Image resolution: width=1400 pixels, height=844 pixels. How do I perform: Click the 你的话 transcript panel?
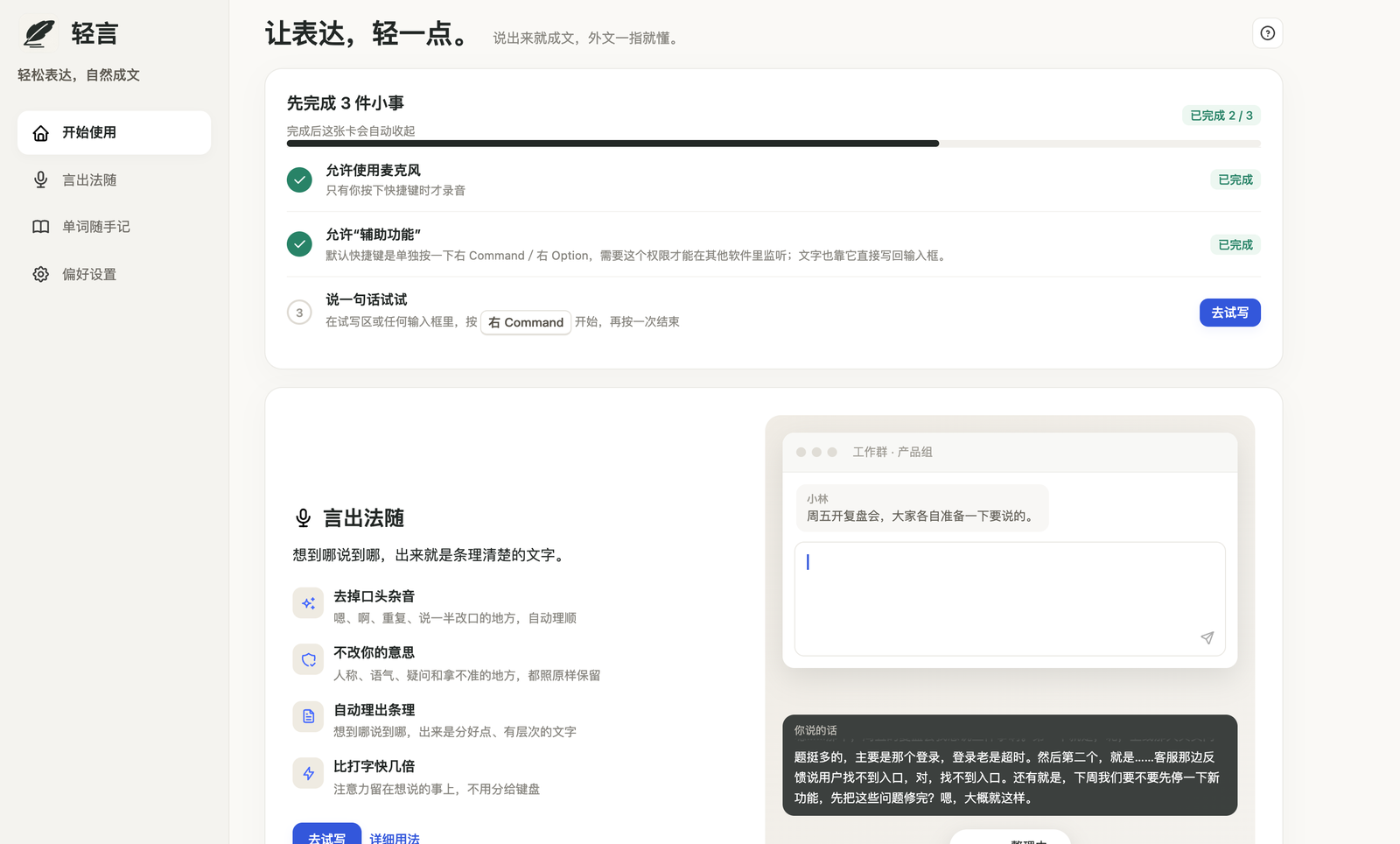coord(1010,765)
